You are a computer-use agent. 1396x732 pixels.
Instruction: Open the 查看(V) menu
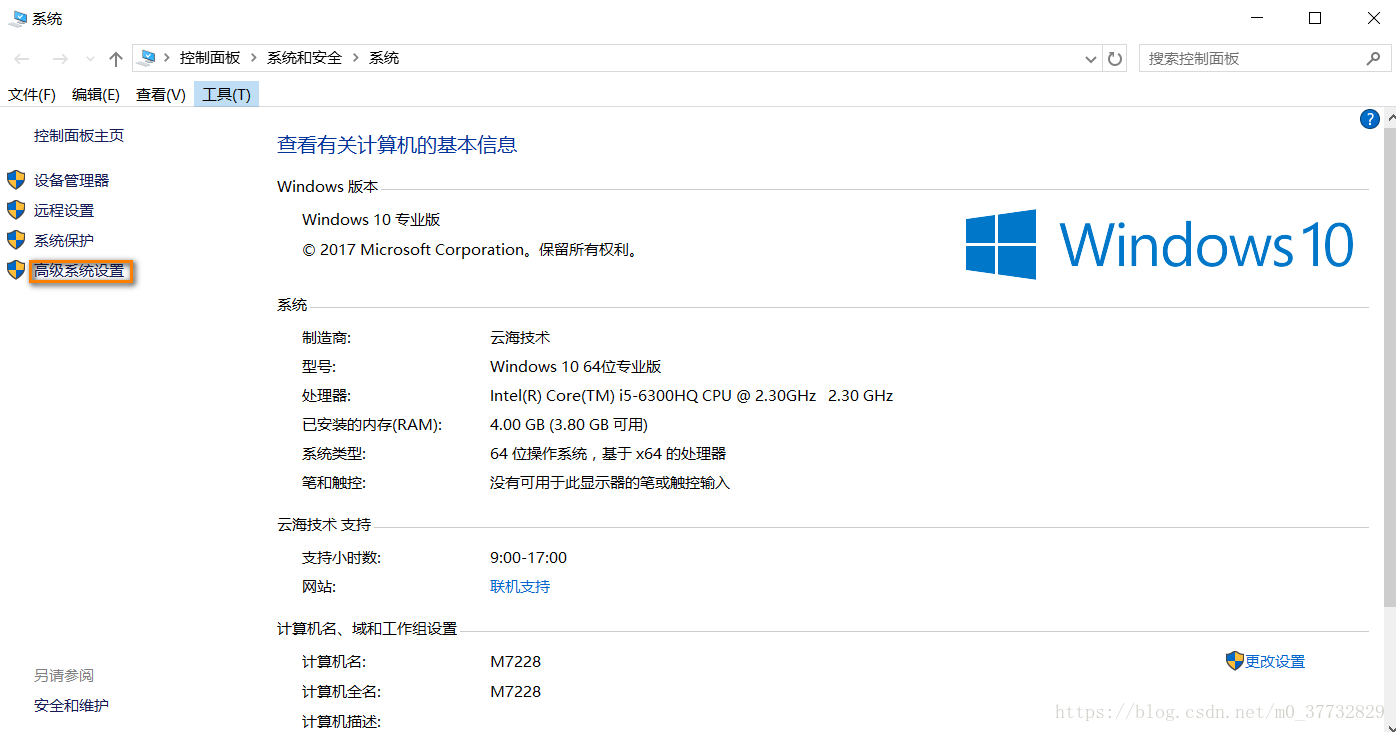161,94
